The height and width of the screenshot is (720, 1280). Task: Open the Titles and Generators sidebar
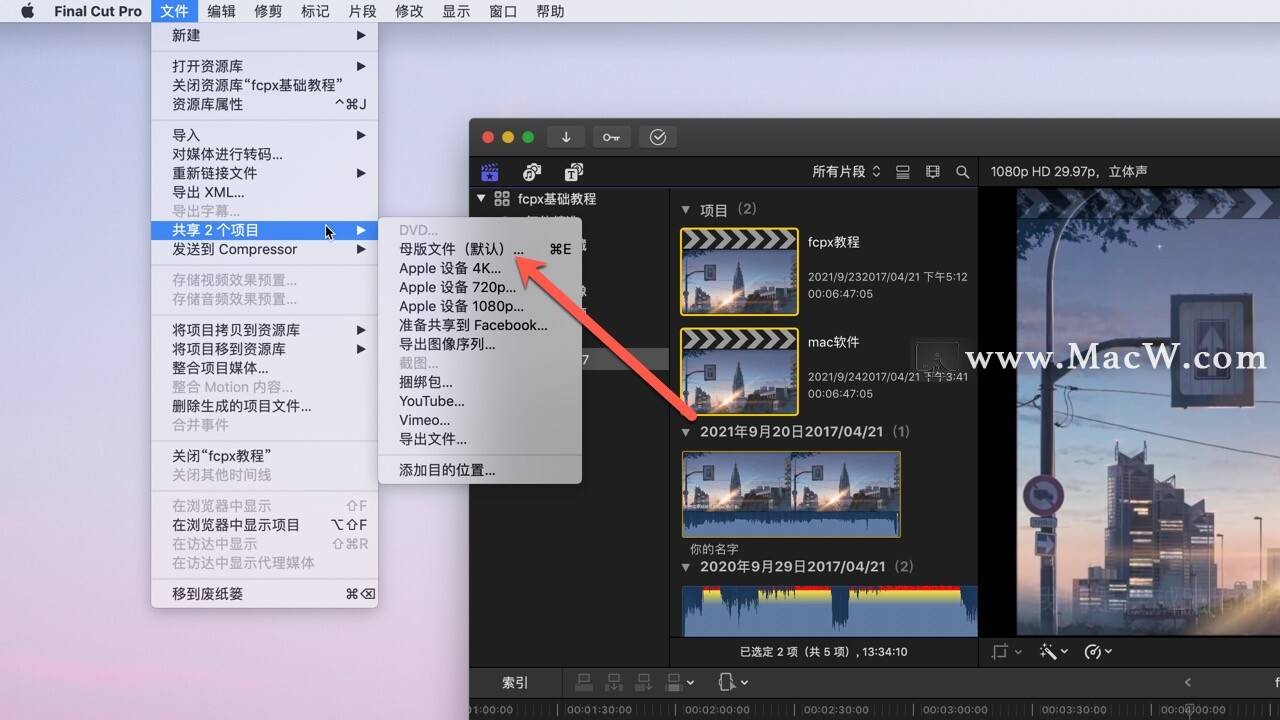click(x=574, y=172)
